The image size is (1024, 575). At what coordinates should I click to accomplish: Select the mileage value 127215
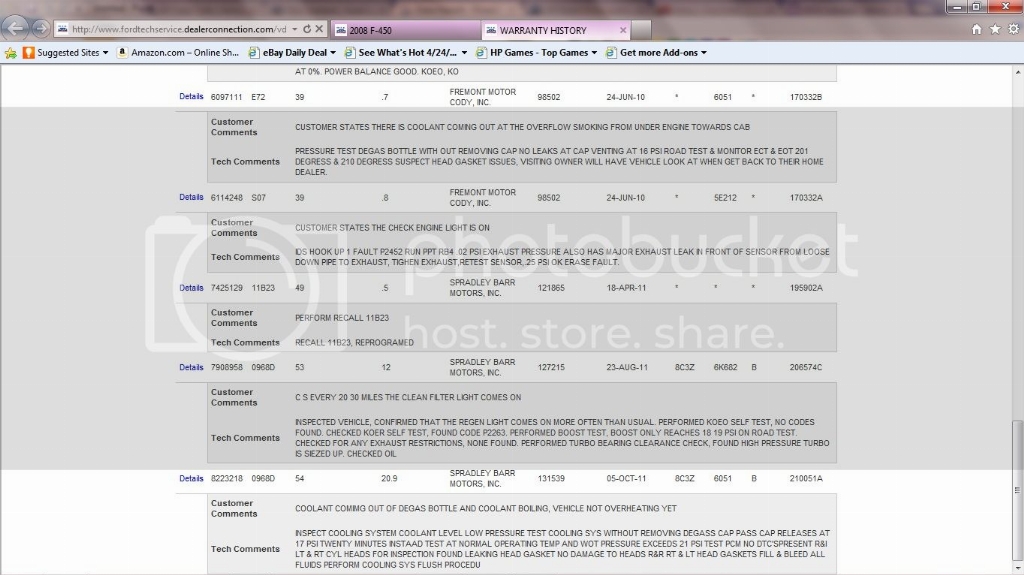point(551,367)
